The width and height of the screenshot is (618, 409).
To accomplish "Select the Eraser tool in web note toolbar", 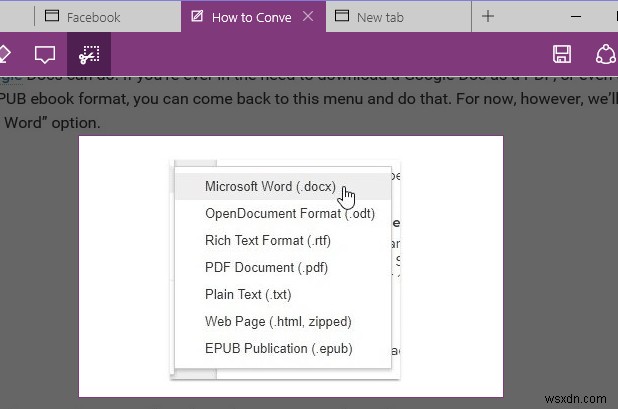I will (x=3, y=54).
